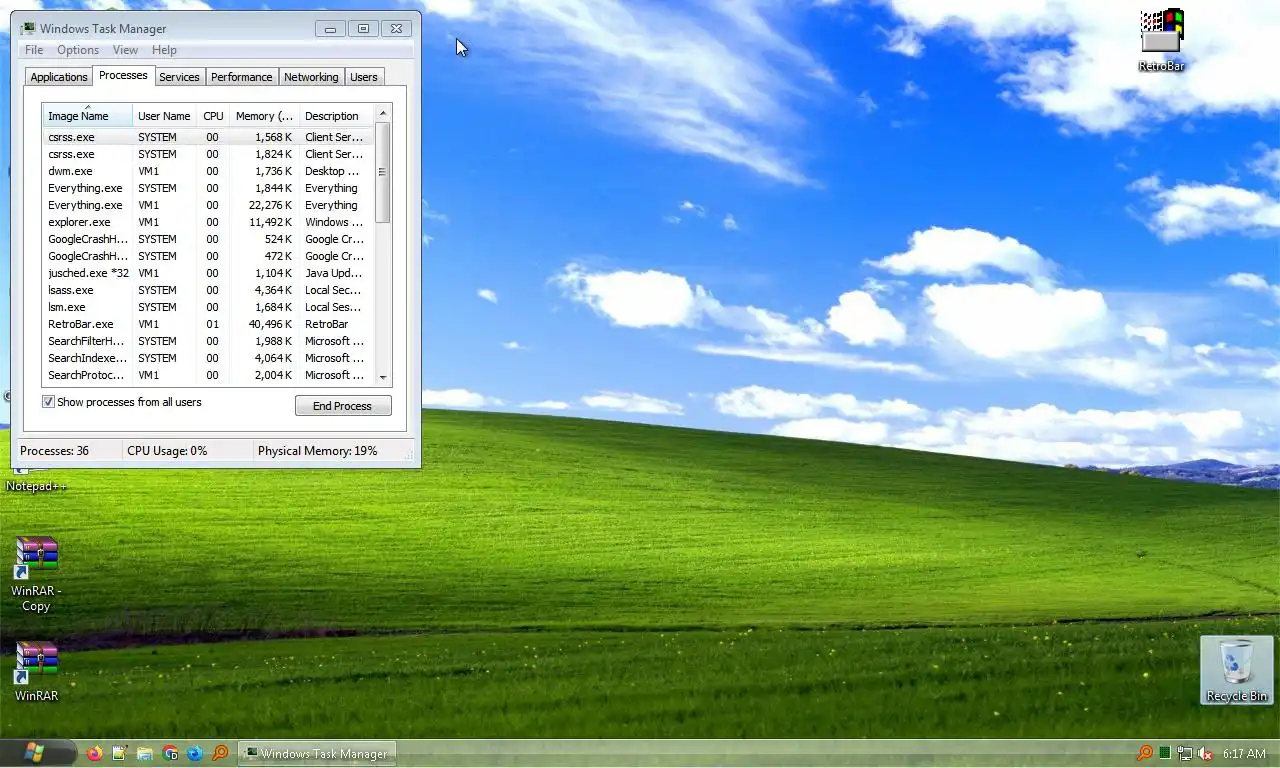The height and width of the screenshot is (768, 1280).
Task: Sort by the Image Name column header
Action: [x=87, y=116]
